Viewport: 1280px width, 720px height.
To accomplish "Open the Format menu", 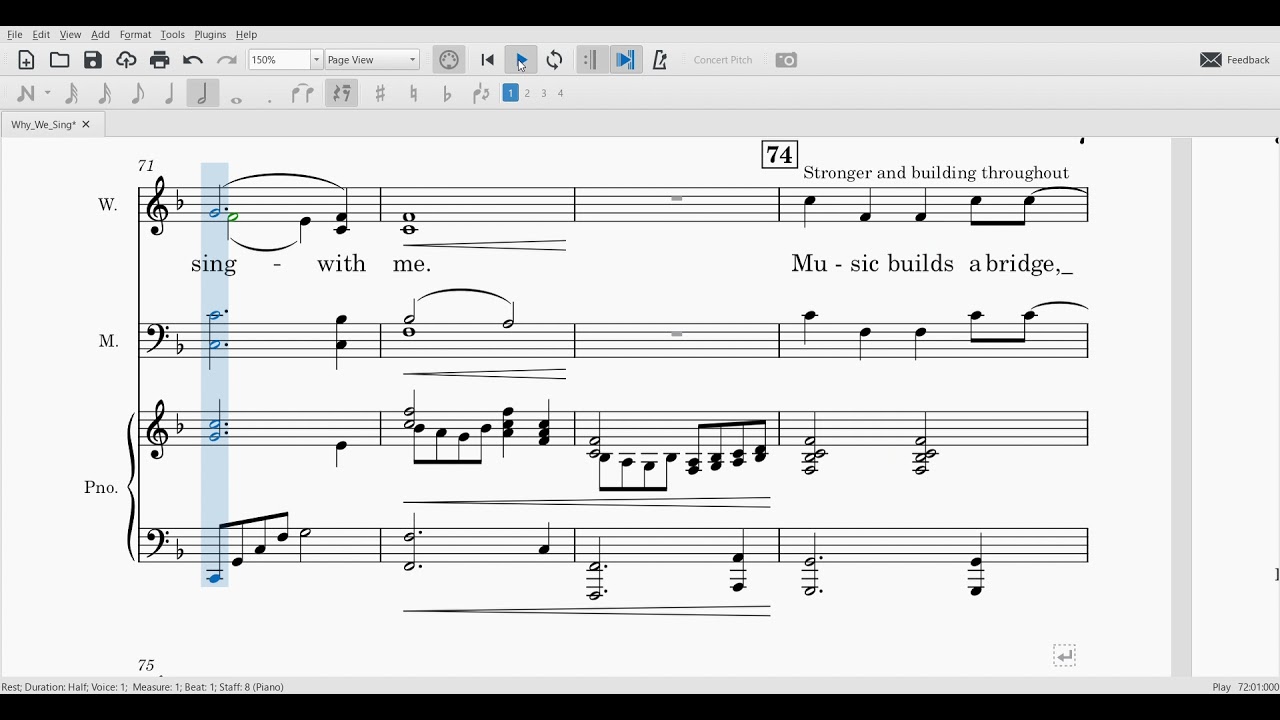I will [x=135, y=35].
